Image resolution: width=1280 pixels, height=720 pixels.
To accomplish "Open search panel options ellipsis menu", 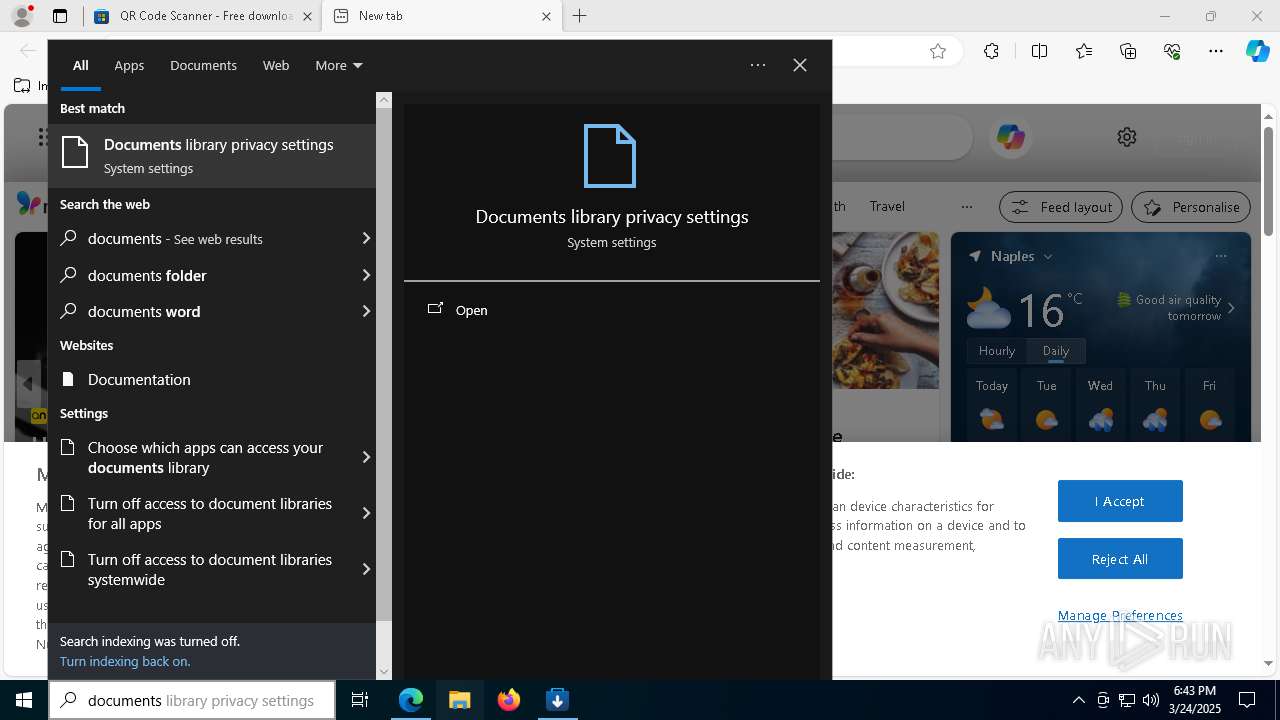I will (x=758, y=65).
